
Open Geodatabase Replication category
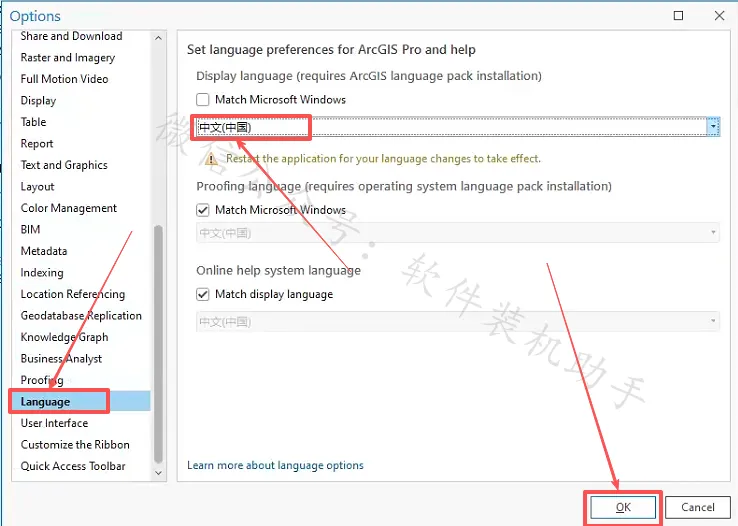pyautogui.click(x=81, y=316)
